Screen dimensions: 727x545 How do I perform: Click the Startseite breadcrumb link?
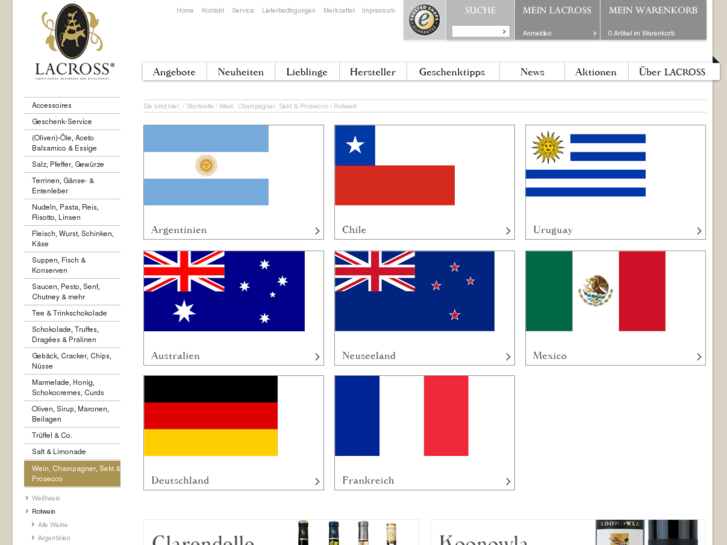point(200,106)
